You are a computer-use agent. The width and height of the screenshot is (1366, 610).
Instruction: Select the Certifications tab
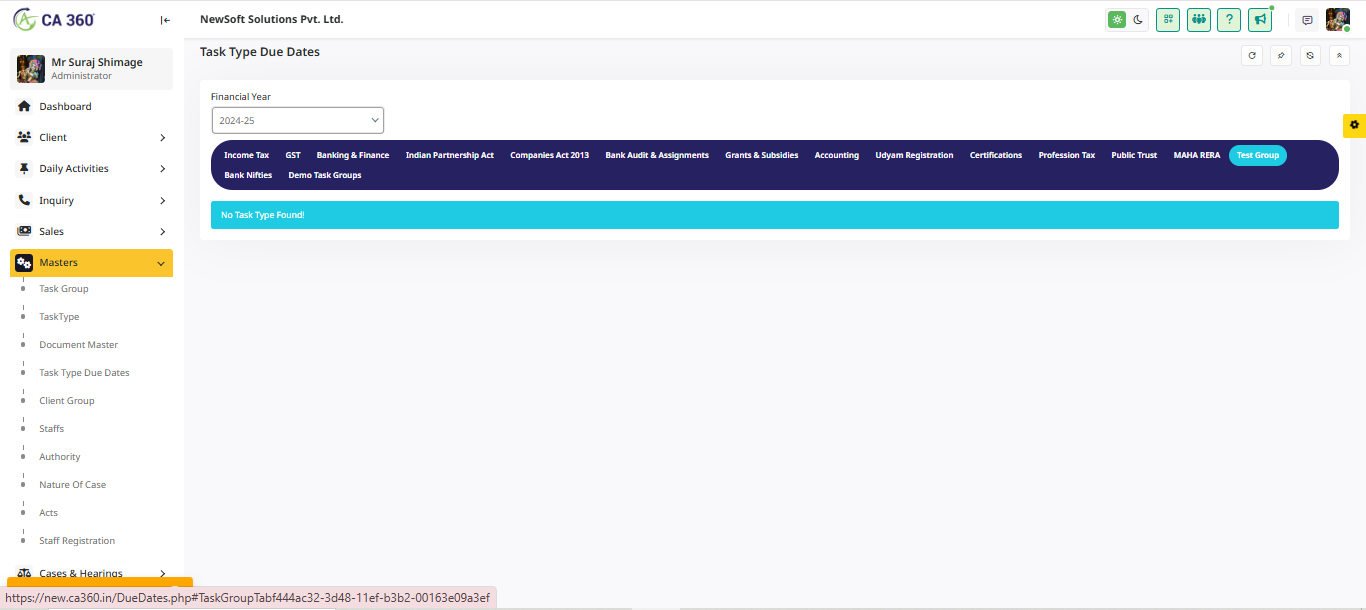click(996, 155)
